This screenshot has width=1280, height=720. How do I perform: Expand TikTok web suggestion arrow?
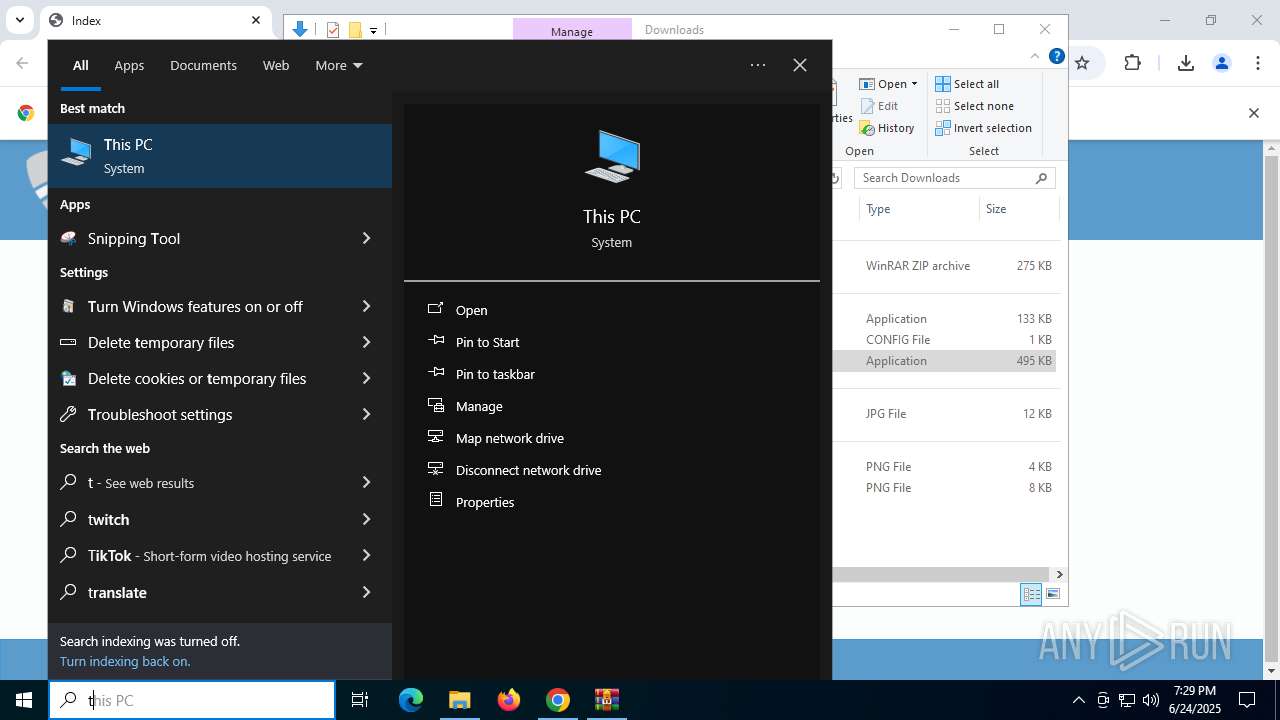click(366, 555)
